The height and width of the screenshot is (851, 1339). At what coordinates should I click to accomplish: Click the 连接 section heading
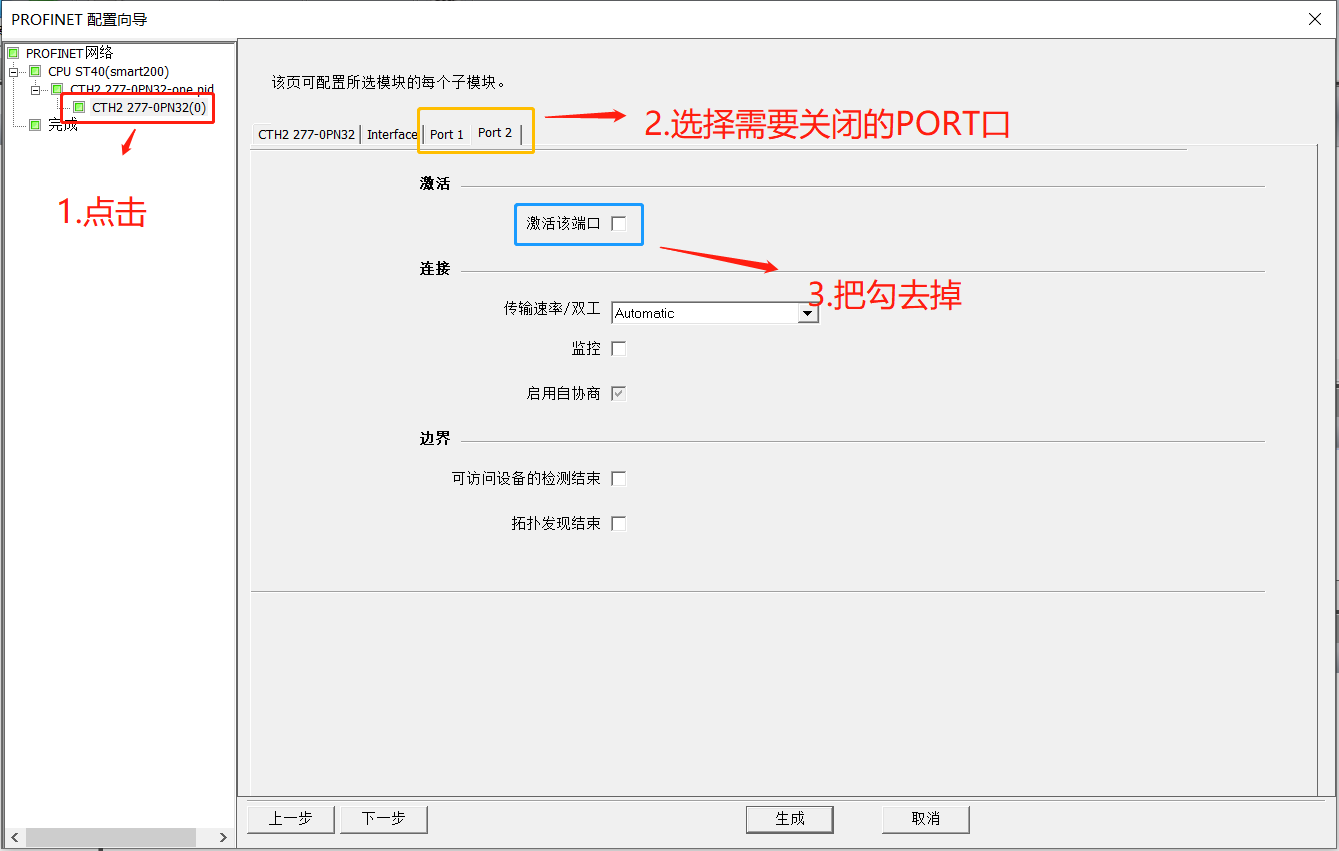tap(435, 269)
